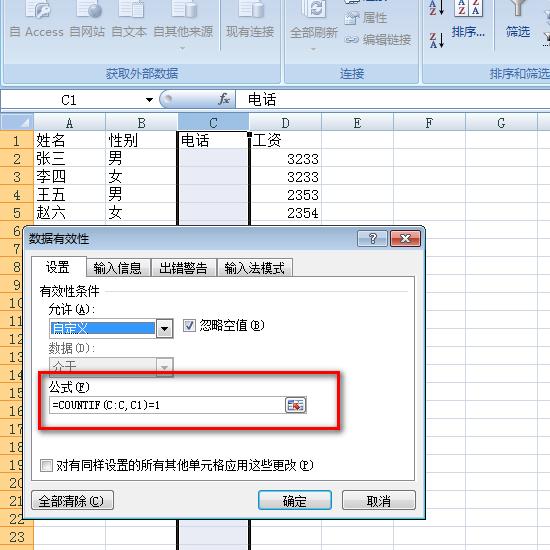The width and height of the screenshot is (550, 550).
Task: Click the 自网站 web import icon
Action: [x=89, y=9]
